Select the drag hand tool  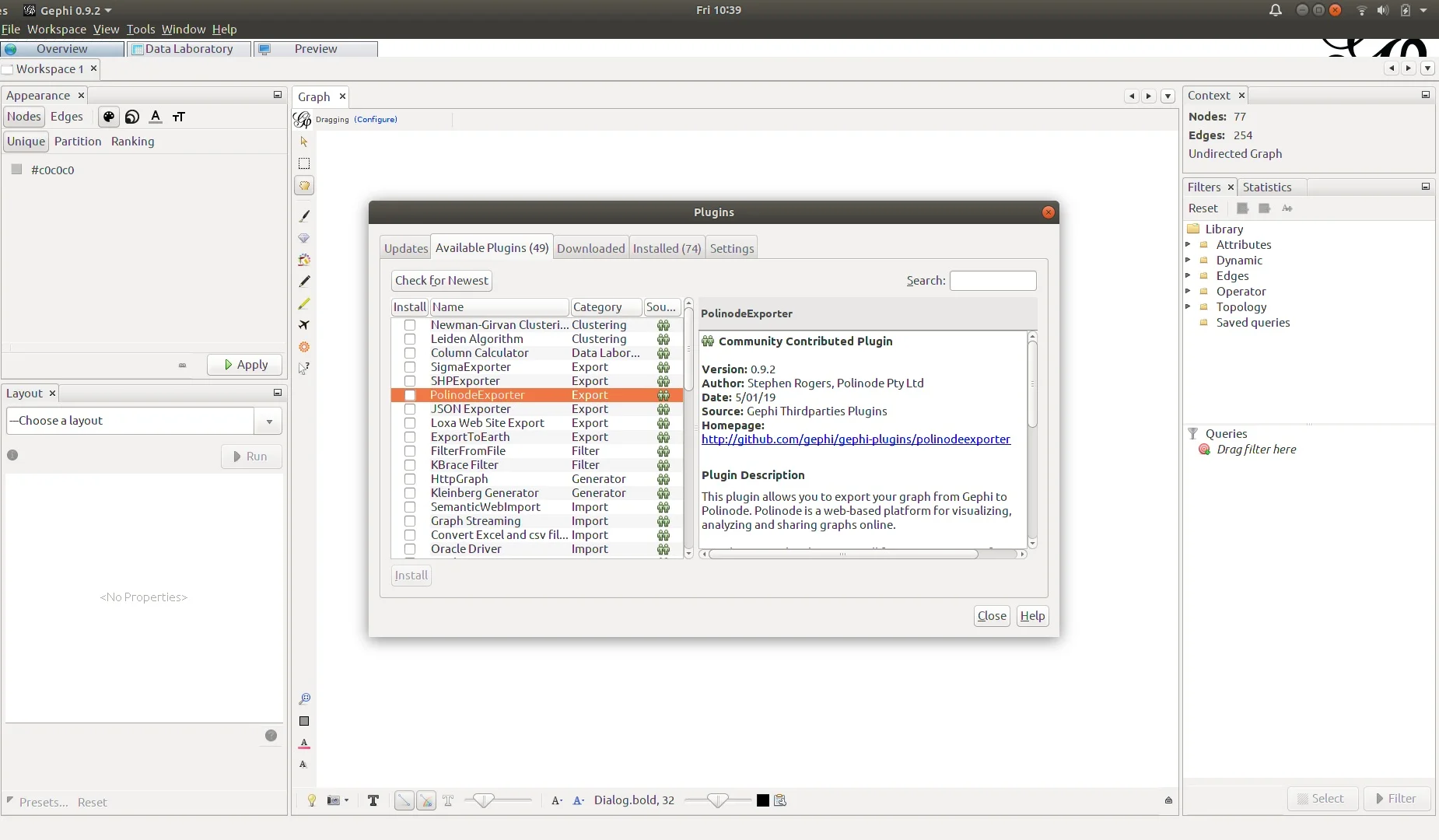(304, 185)
